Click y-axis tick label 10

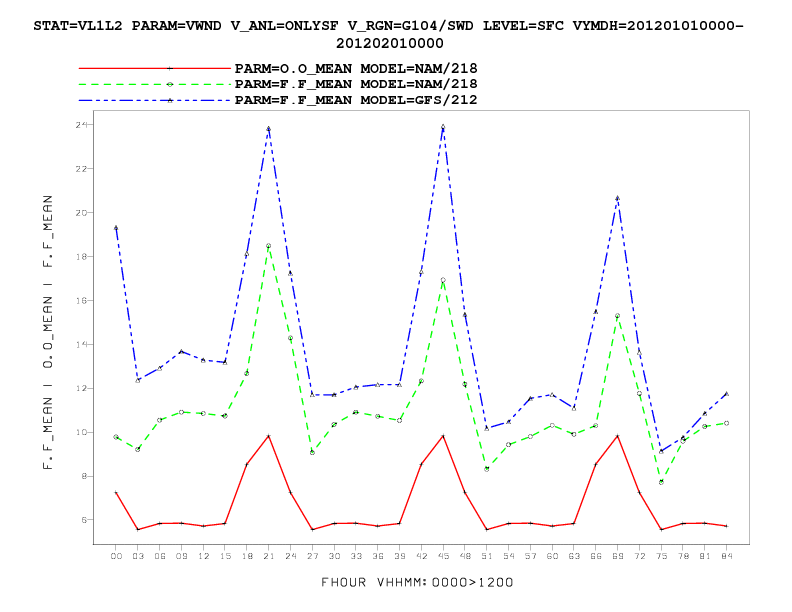(81, 432)
